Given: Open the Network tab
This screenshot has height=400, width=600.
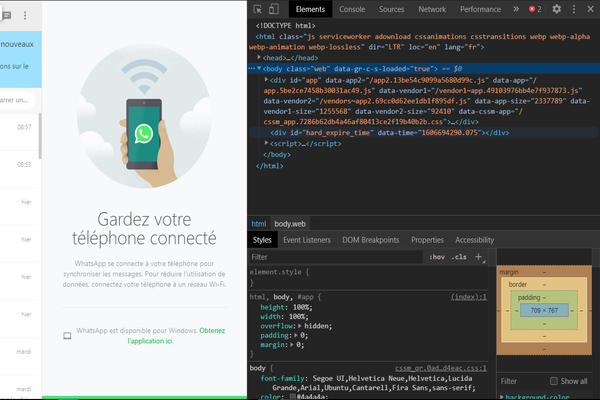Looking at the screenshot, I should 432,9.
